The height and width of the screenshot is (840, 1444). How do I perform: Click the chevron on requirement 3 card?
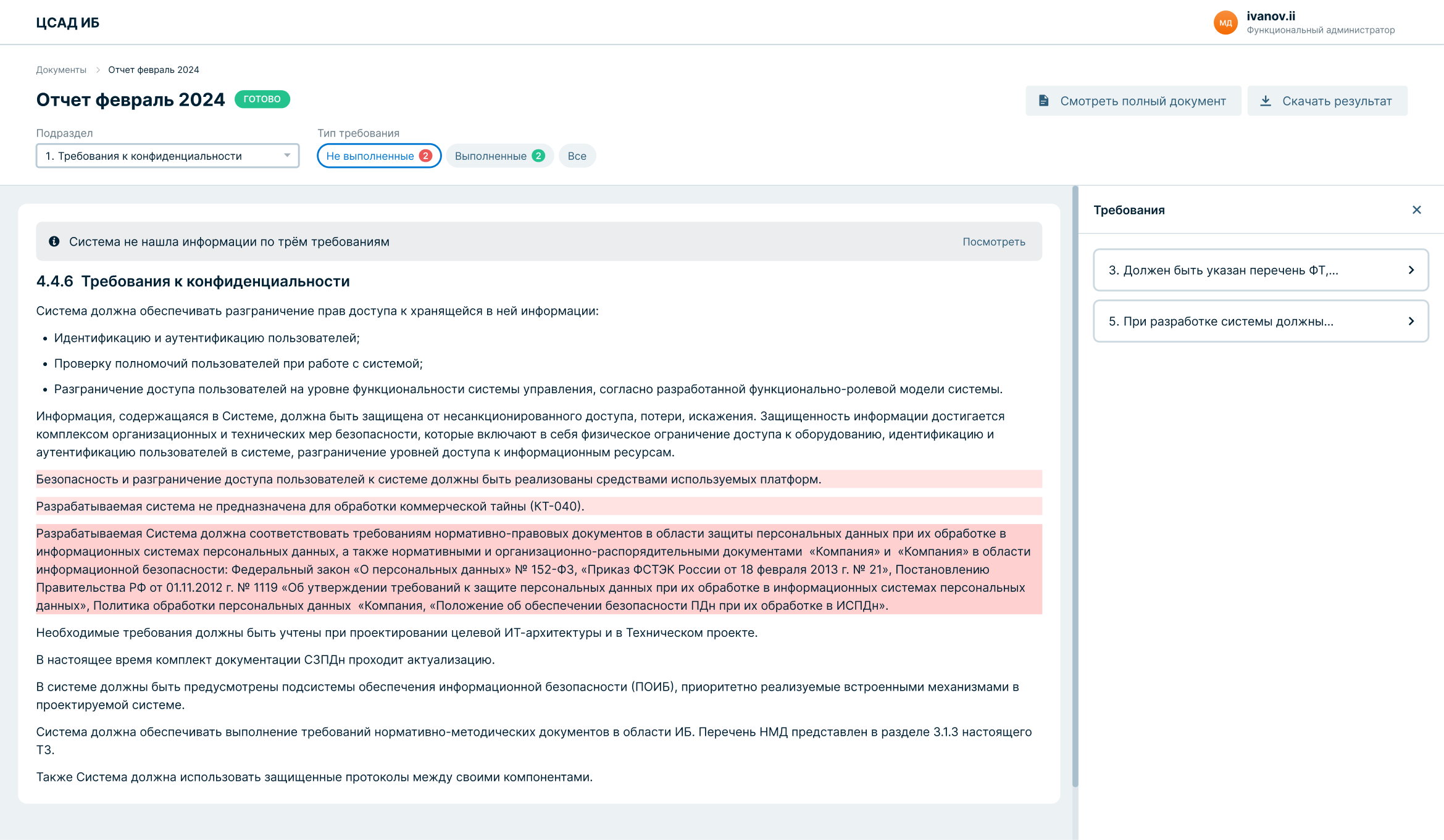point(1411,270)
